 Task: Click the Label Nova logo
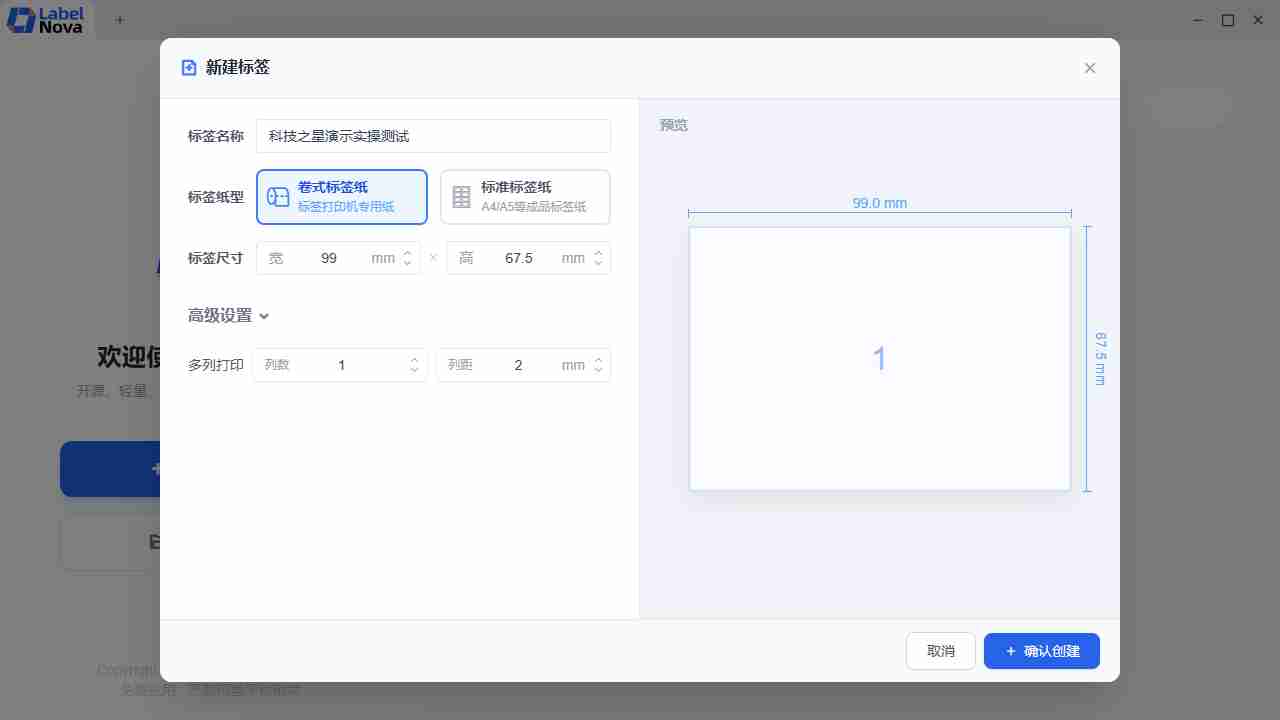tap(46, 20)
